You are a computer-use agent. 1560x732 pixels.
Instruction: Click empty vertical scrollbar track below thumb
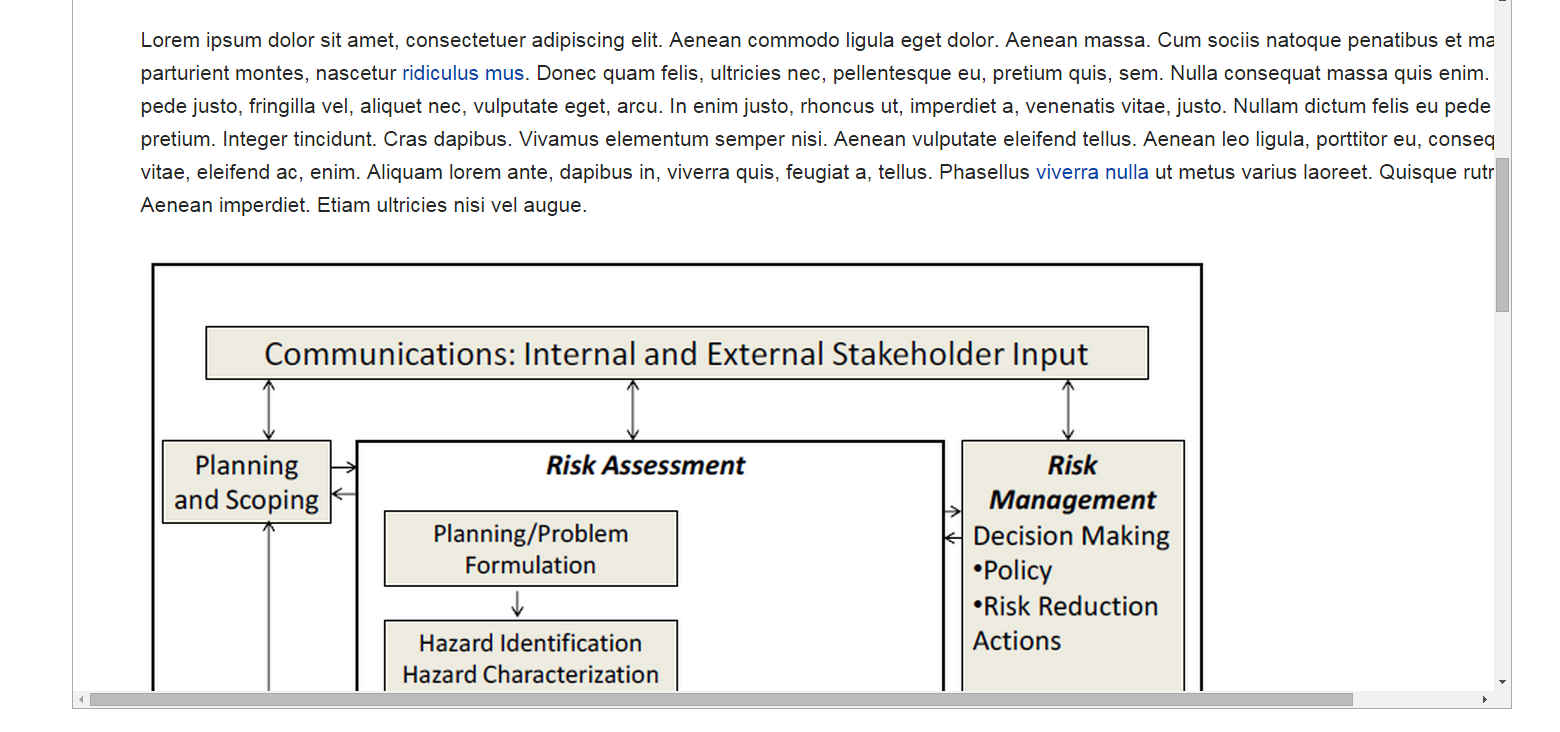(1502, 490)
